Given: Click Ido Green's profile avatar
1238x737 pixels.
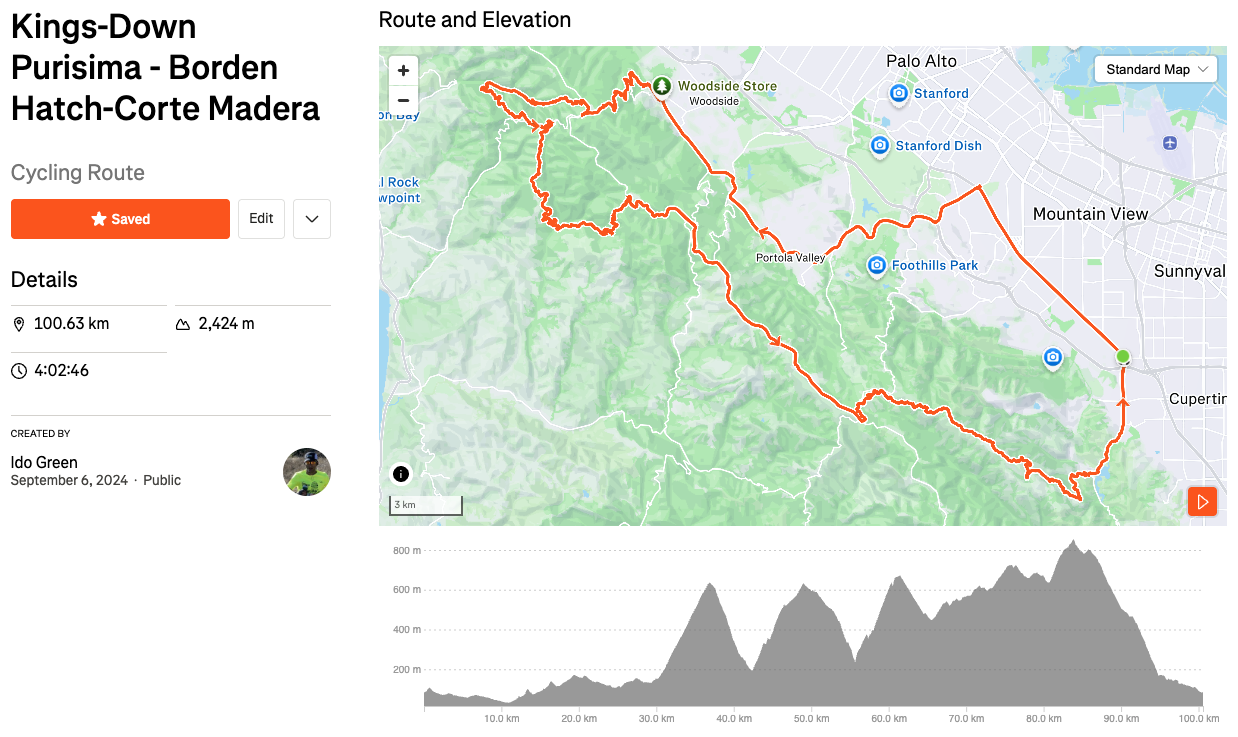Looking at the screenshot, I should 306,472.
